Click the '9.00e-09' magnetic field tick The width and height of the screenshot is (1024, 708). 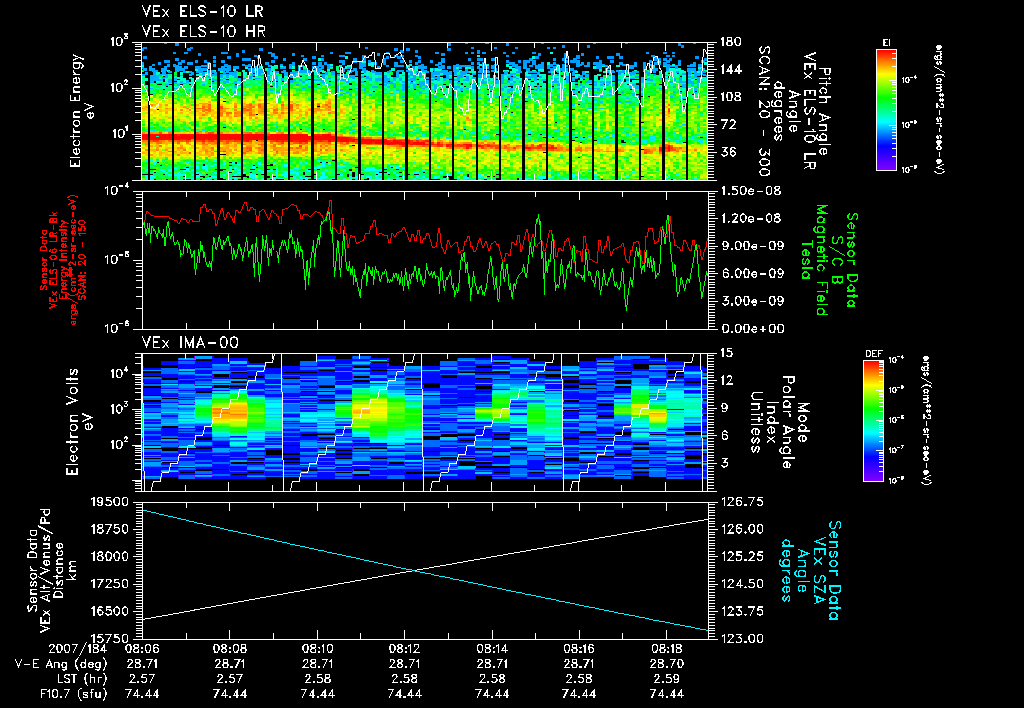point(751,246)
